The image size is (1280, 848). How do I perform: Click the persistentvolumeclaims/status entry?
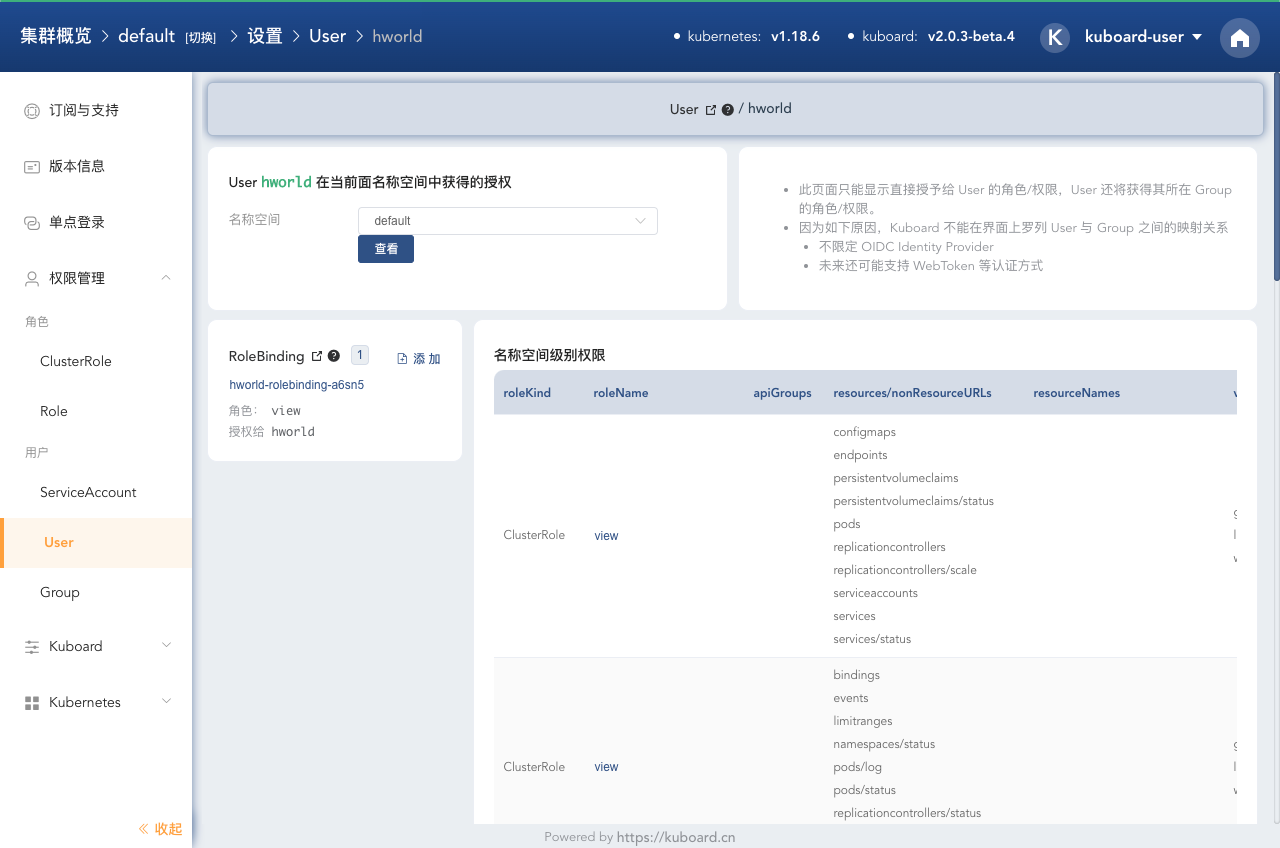913,501
